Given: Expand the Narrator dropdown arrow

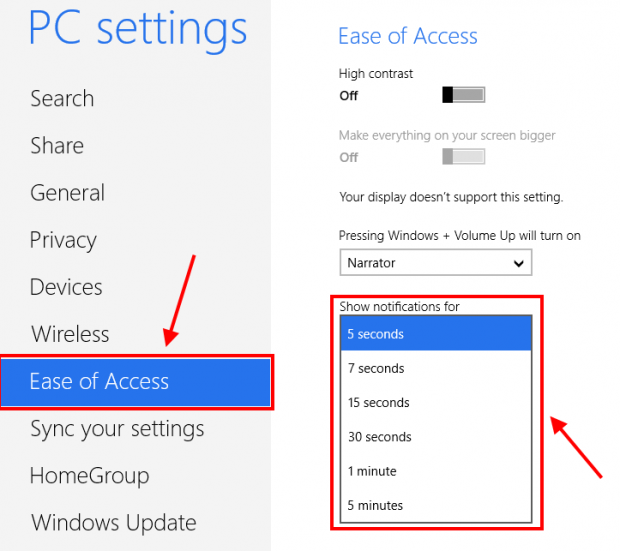Looking at the screenshot, I should pyautogui.click(x=518, y=263).
